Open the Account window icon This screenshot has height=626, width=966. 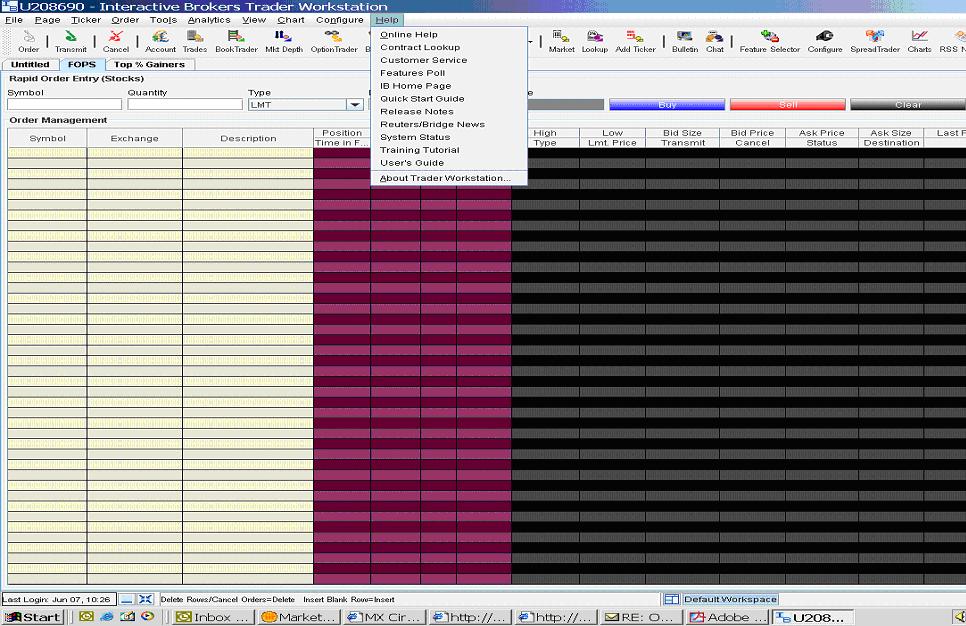tap(160, 41)
